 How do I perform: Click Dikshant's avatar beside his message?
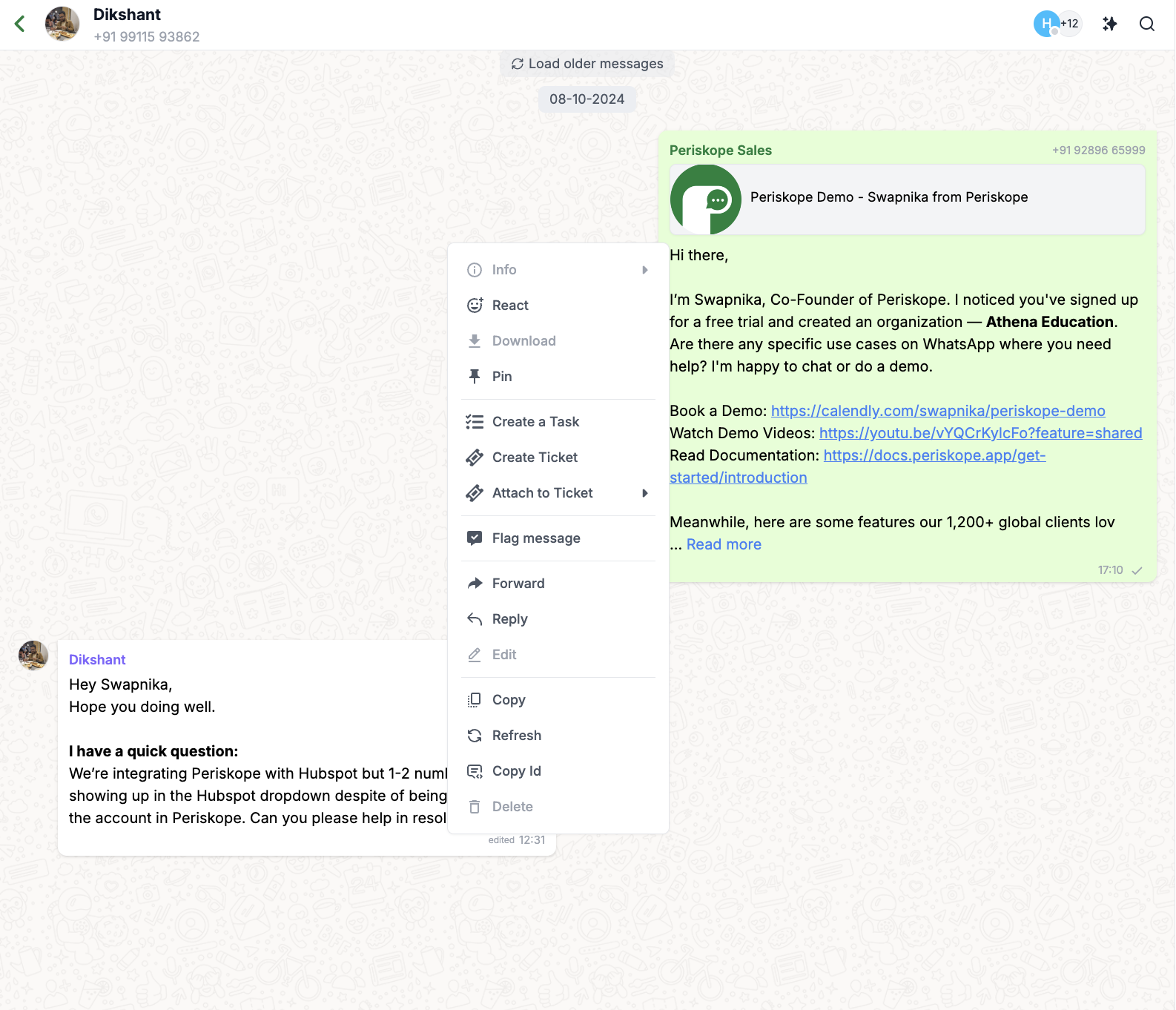[x=33, y=656]
